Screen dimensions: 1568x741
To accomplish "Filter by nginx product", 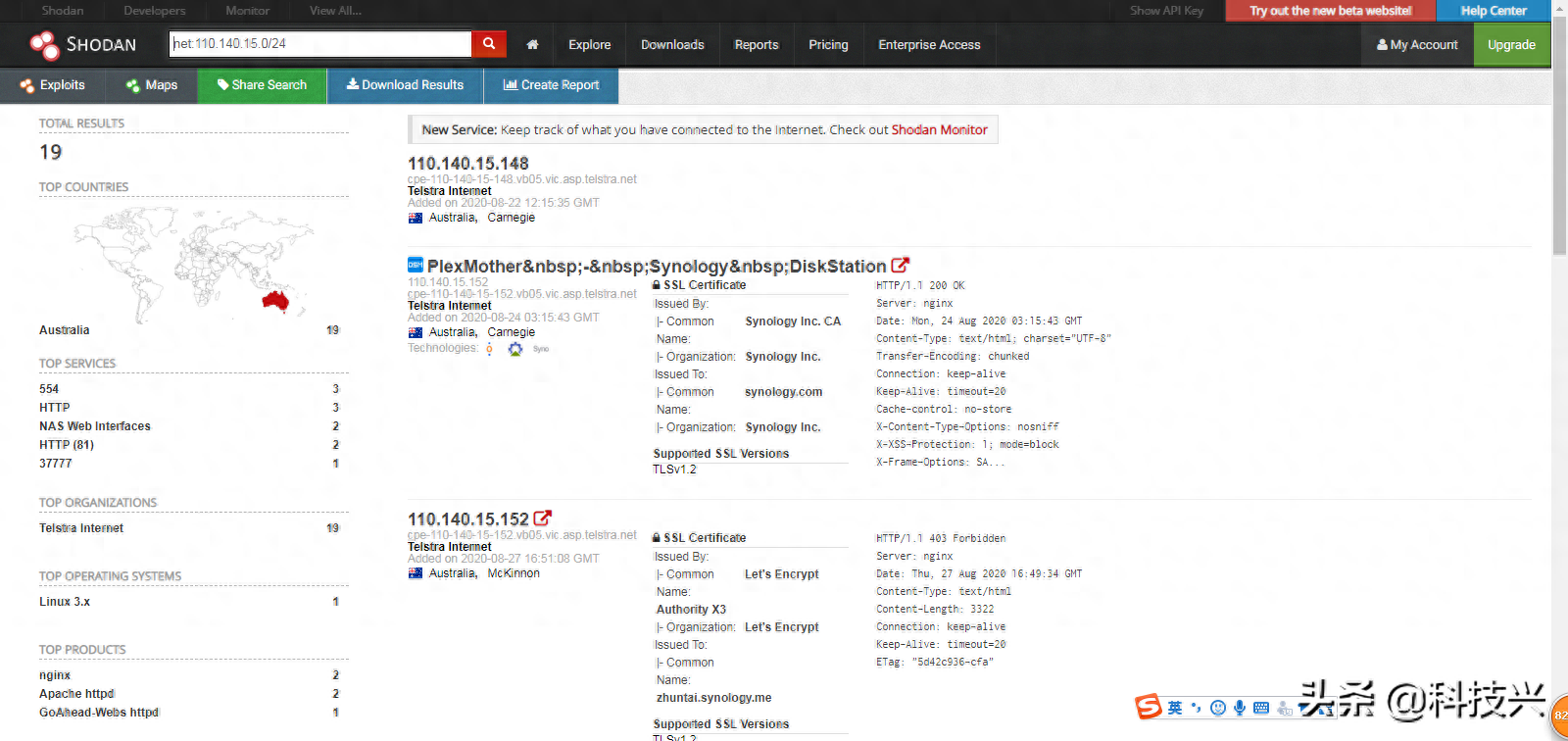I will [55, 675].
